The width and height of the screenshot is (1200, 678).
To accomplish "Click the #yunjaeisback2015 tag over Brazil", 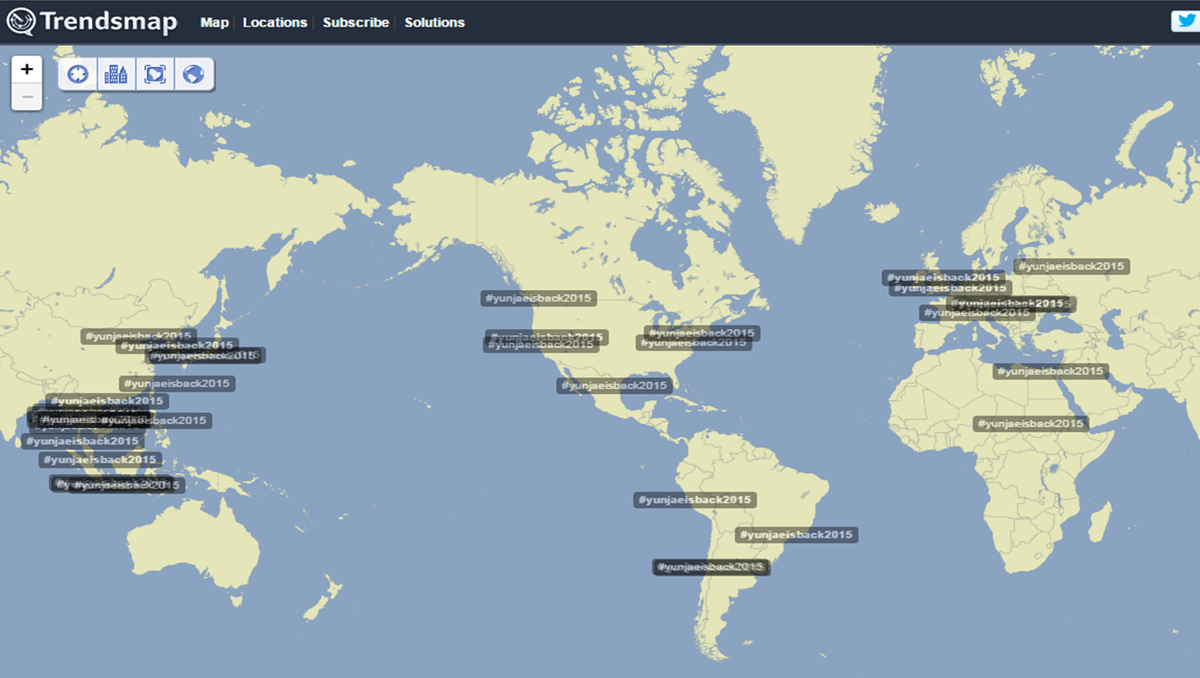I will click(x=797, y=535).
